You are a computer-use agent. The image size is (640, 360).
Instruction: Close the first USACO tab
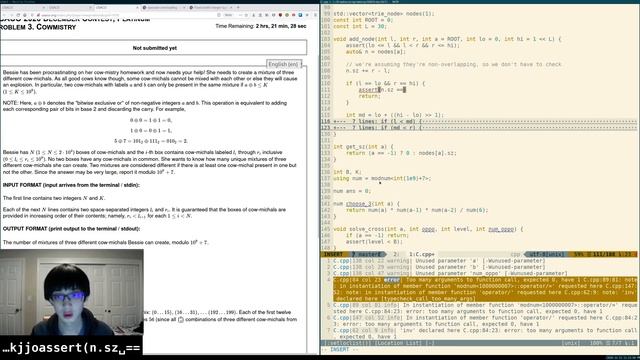[44, 7]
